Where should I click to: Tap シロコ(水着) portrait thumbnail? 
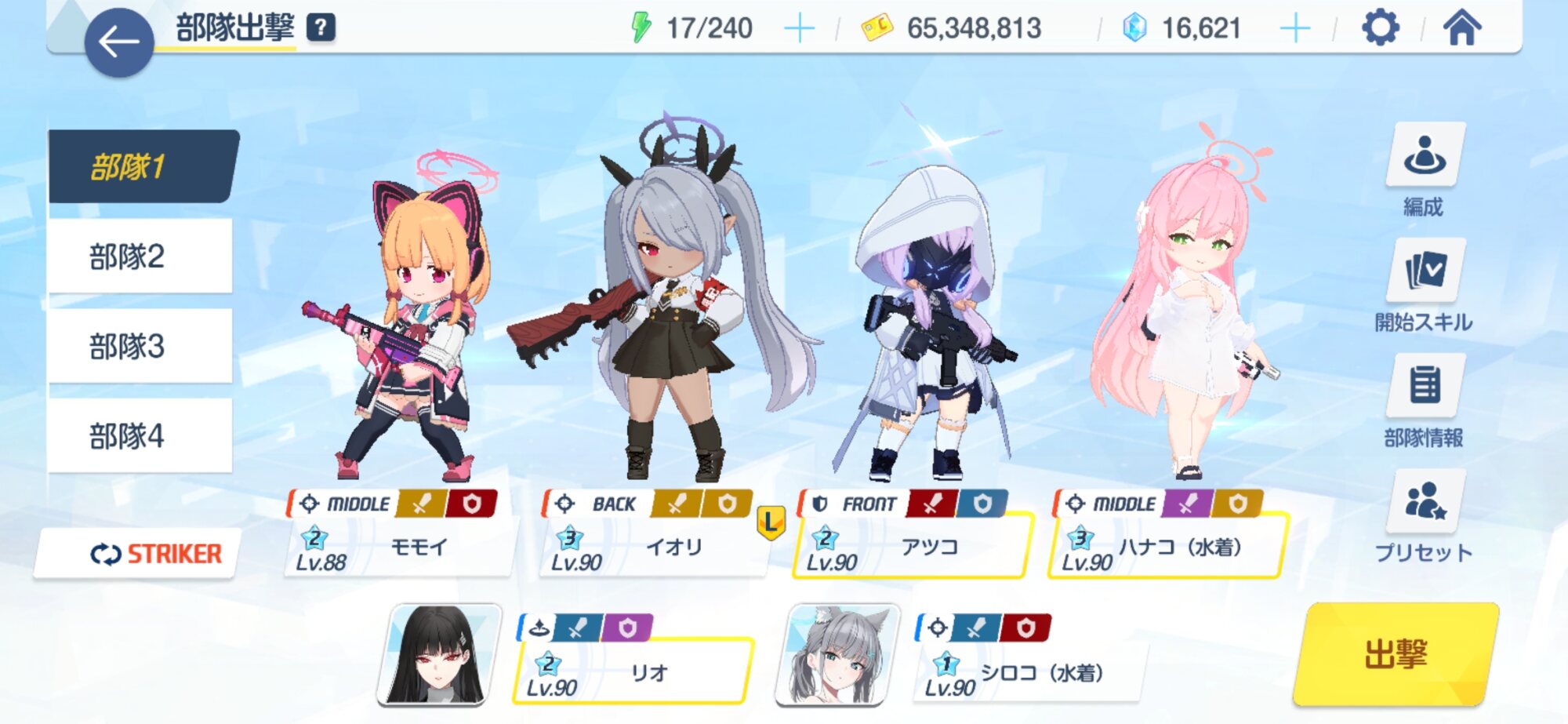click(837, 654)
